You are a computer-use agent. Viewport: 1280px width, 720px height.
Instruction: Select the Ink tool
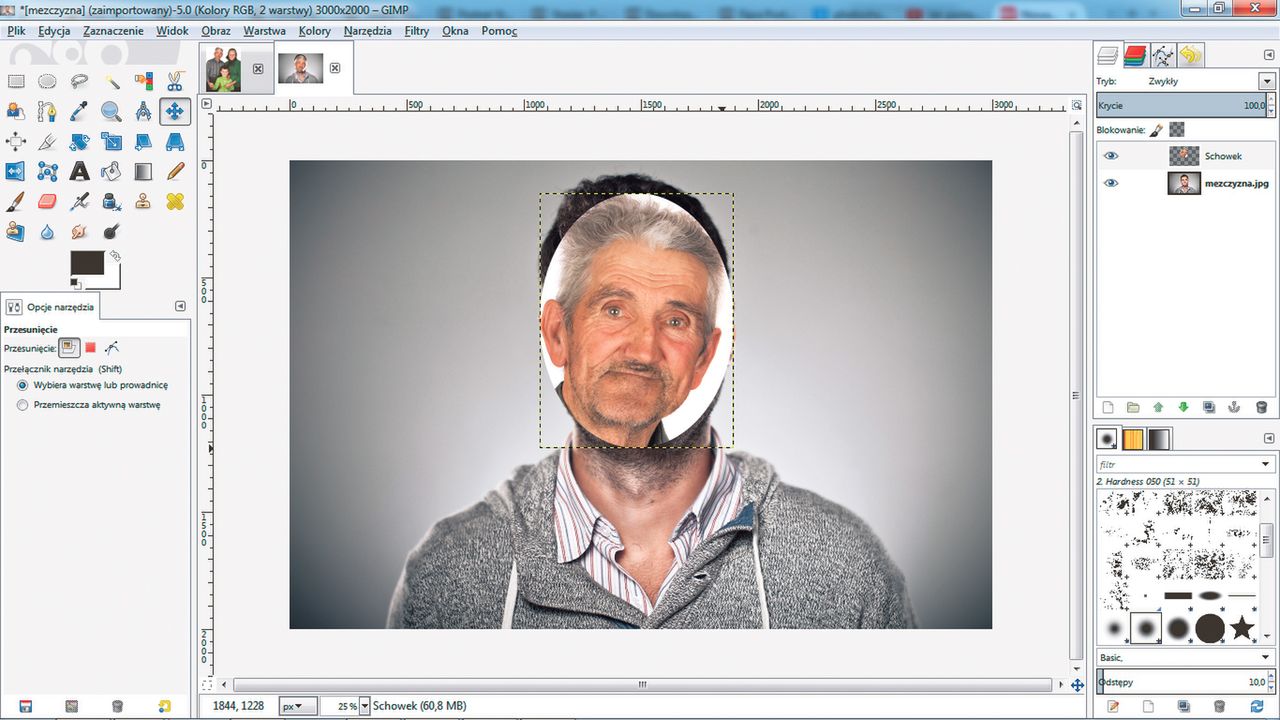[111, 201]
